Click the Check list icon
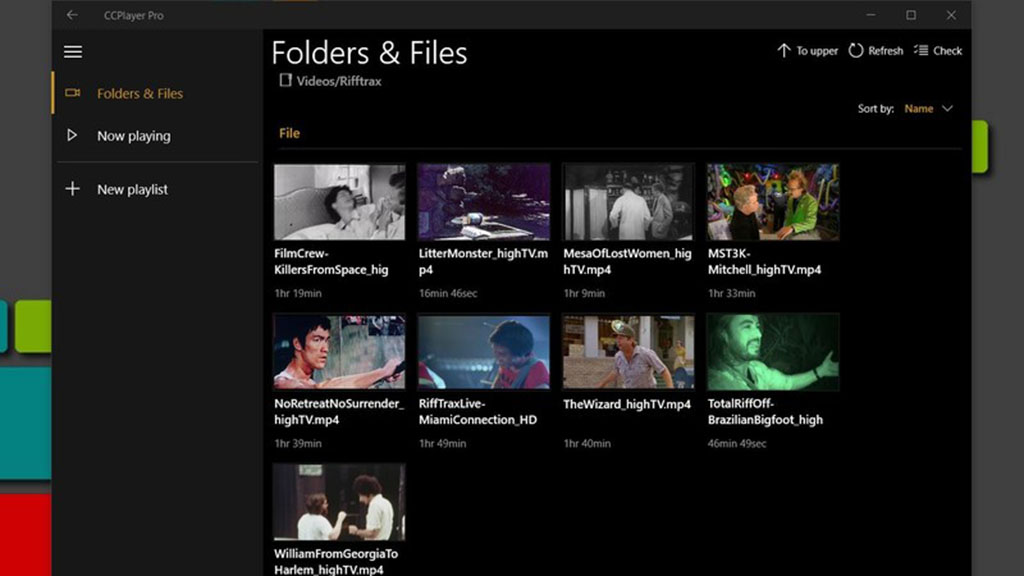 coord(921,50)
